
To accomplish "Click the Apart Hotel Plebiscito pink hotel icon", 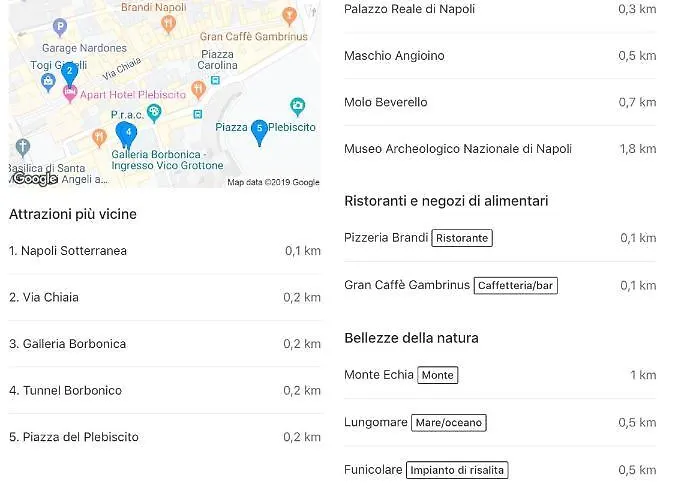I will coord(69,93).
